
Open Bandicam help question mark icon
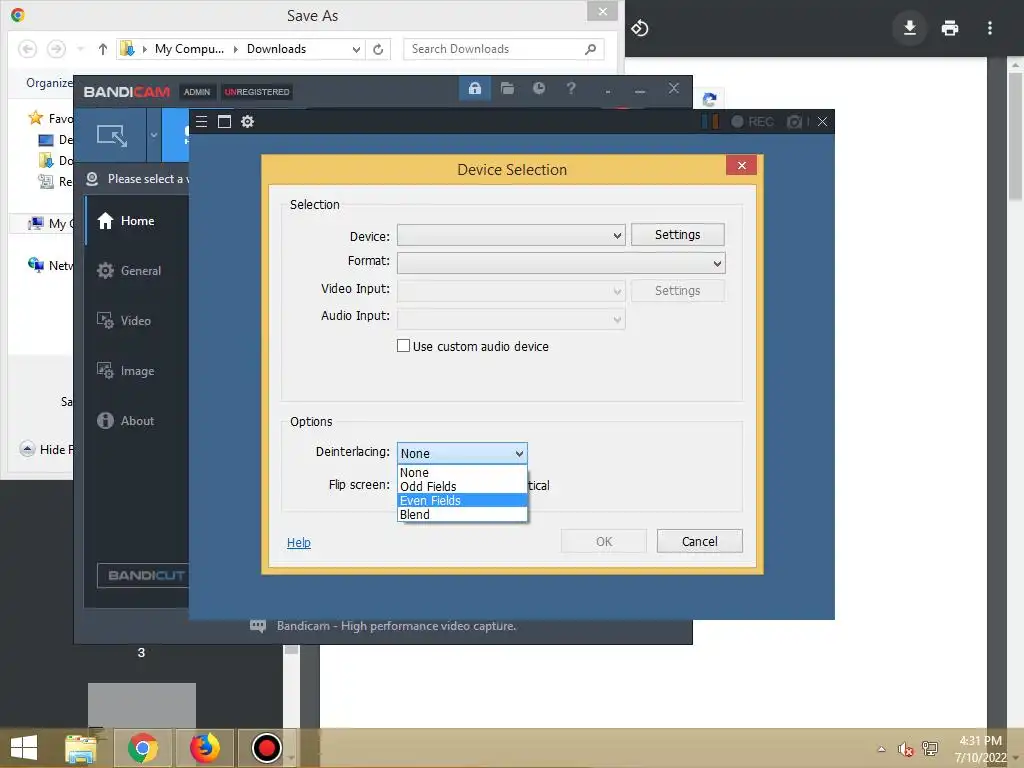[571, 88]
